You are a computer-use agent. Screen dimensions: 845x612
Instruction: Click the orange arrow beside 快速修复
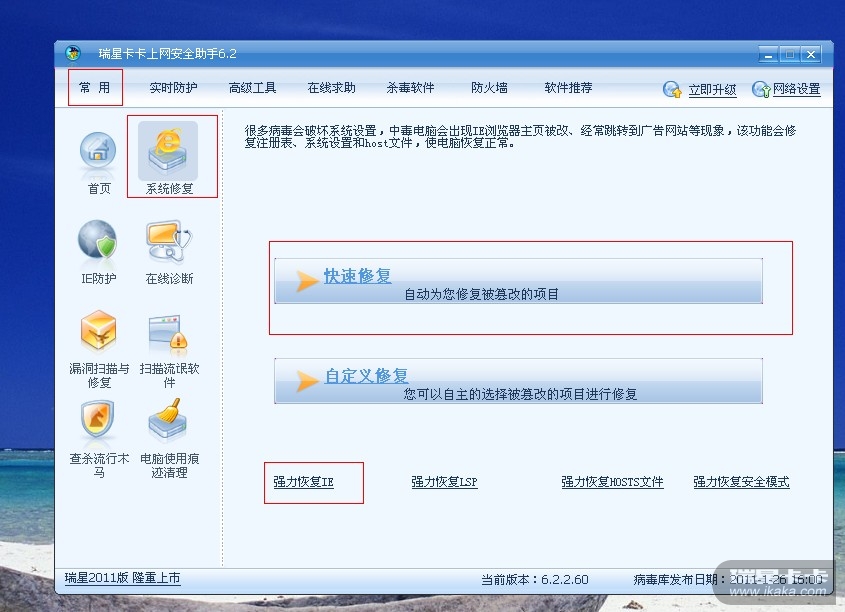pos(307,281)
